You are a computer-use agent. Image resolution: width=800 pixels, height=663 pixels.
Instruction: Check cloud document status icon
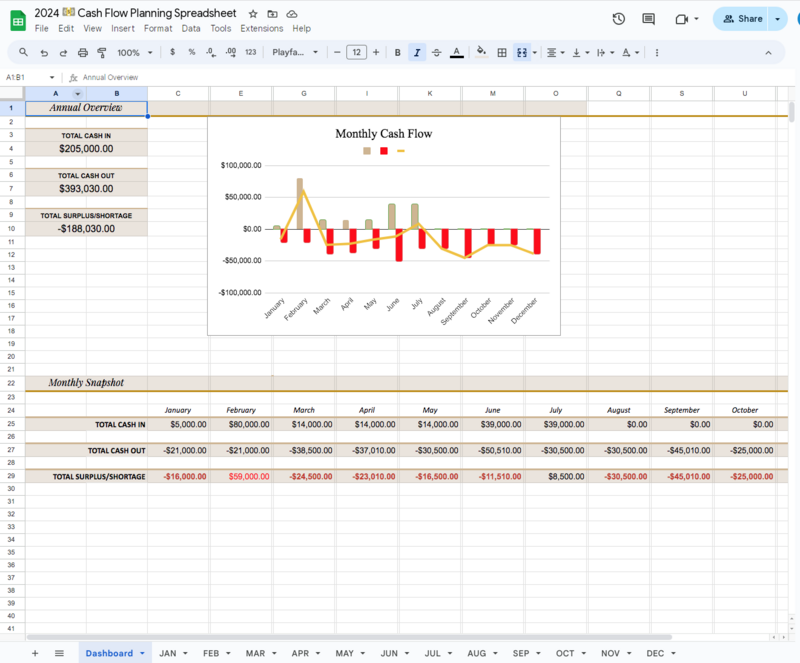(x=292, y=14)
